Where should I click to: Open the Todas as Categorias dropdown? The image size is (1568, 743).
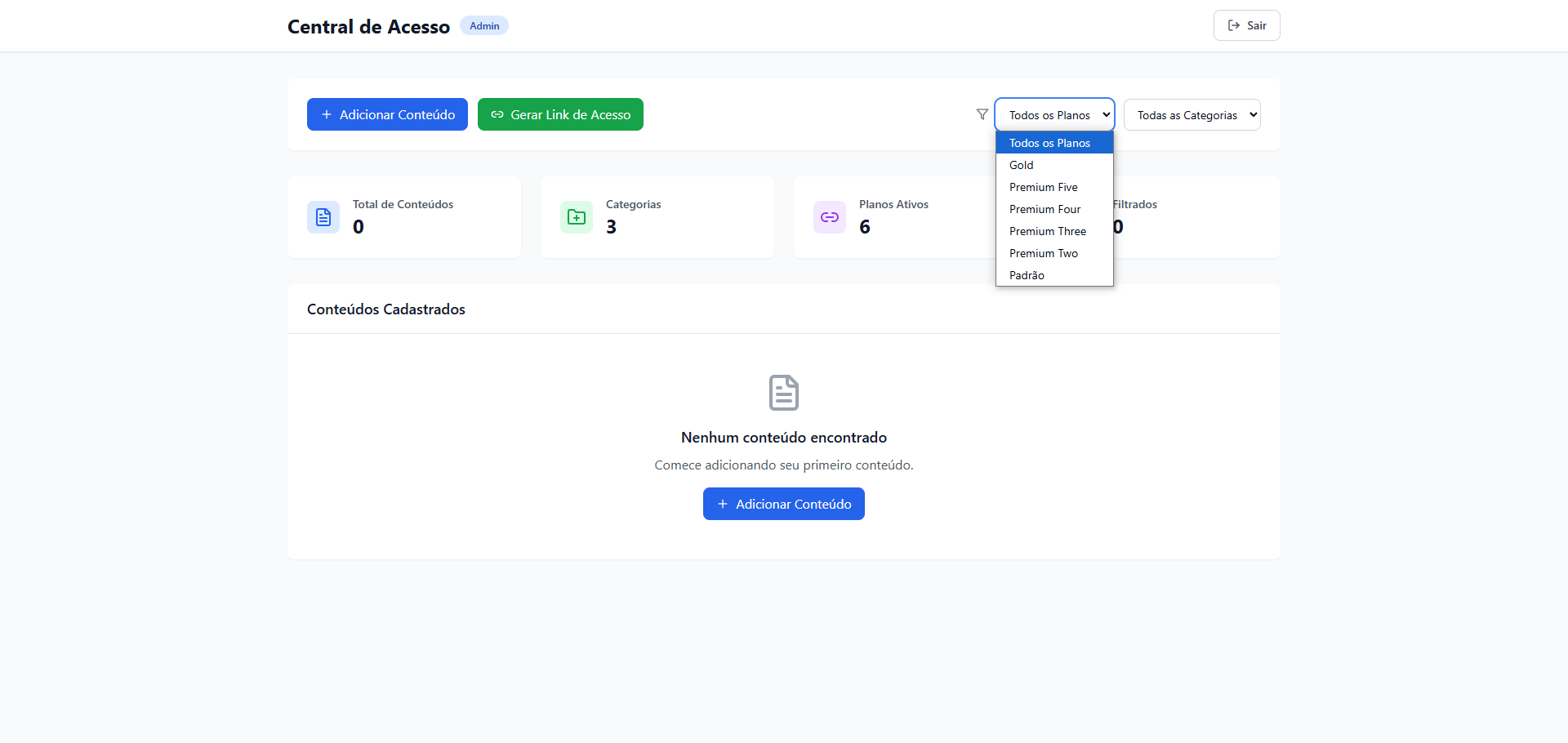click(x=1192, y=115)
